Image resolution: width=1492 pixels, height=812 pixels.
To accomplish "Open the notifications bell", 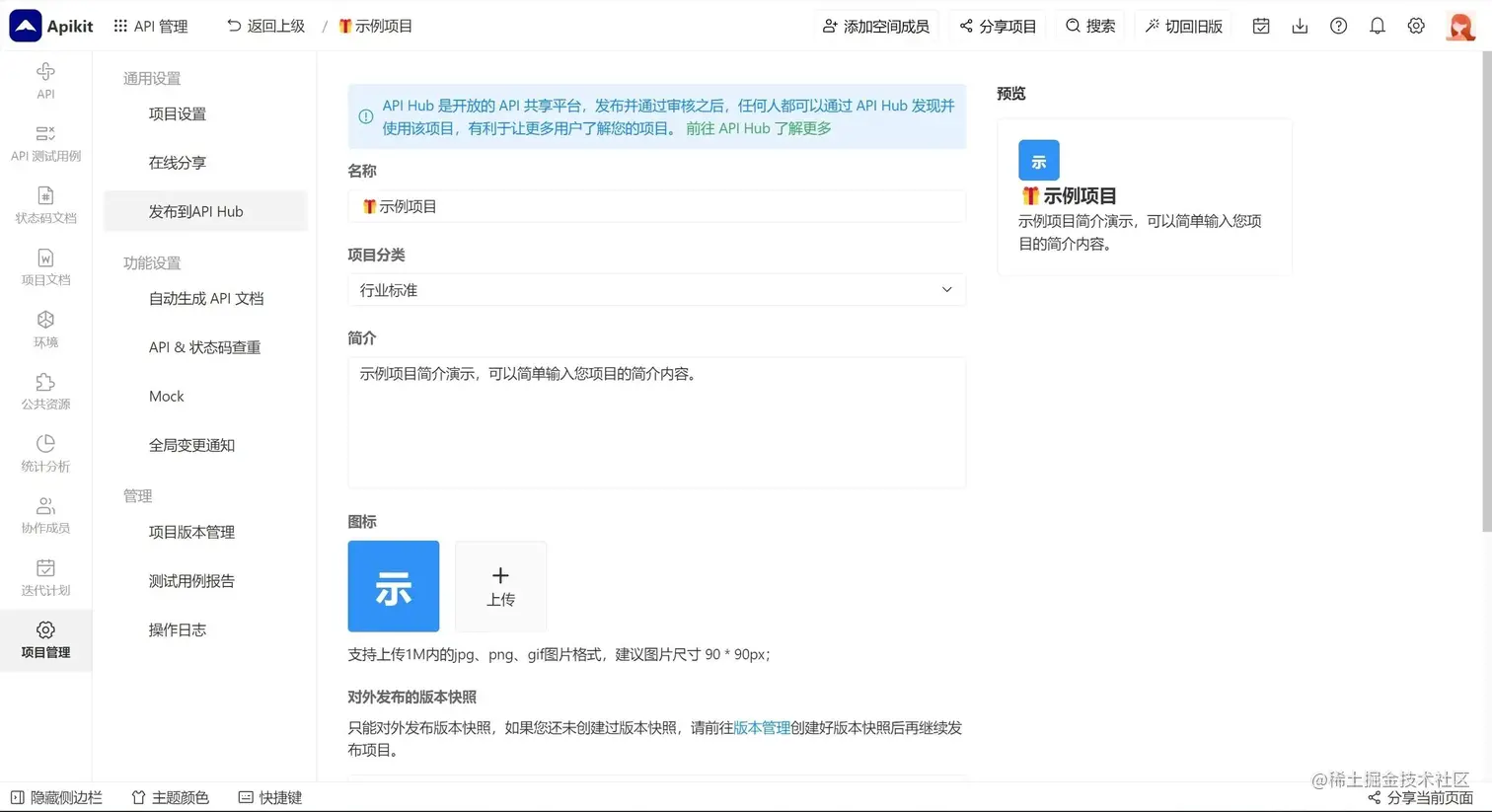I will [x=1378, y=26].
